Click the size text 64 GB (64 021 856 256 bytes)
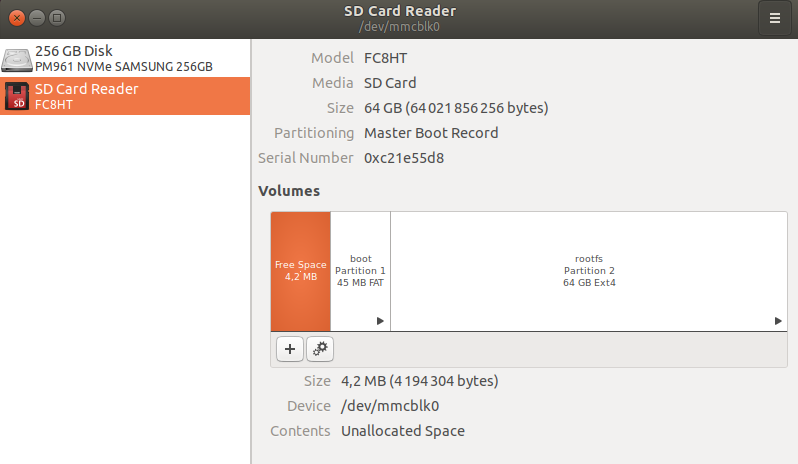The height and width of the screenshot is (464, 798). point(456,108)
